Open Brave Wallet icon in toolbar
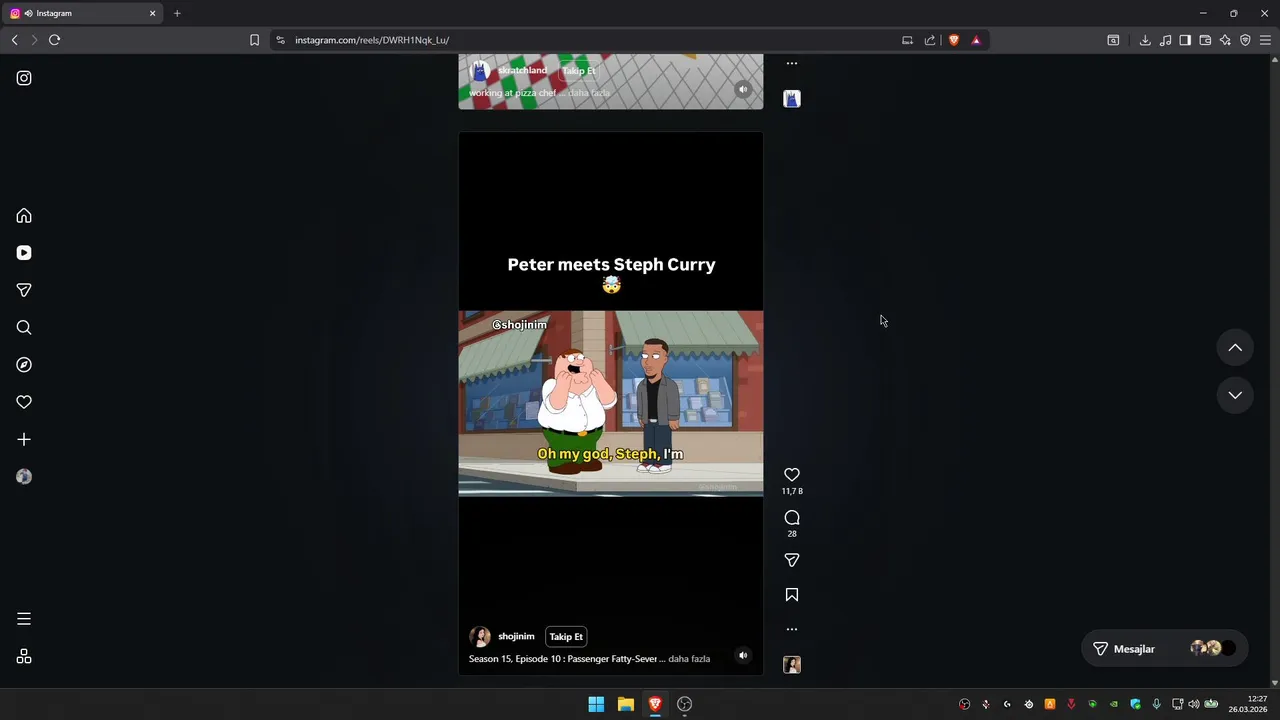1280x720 pixels. [1205, 40]
